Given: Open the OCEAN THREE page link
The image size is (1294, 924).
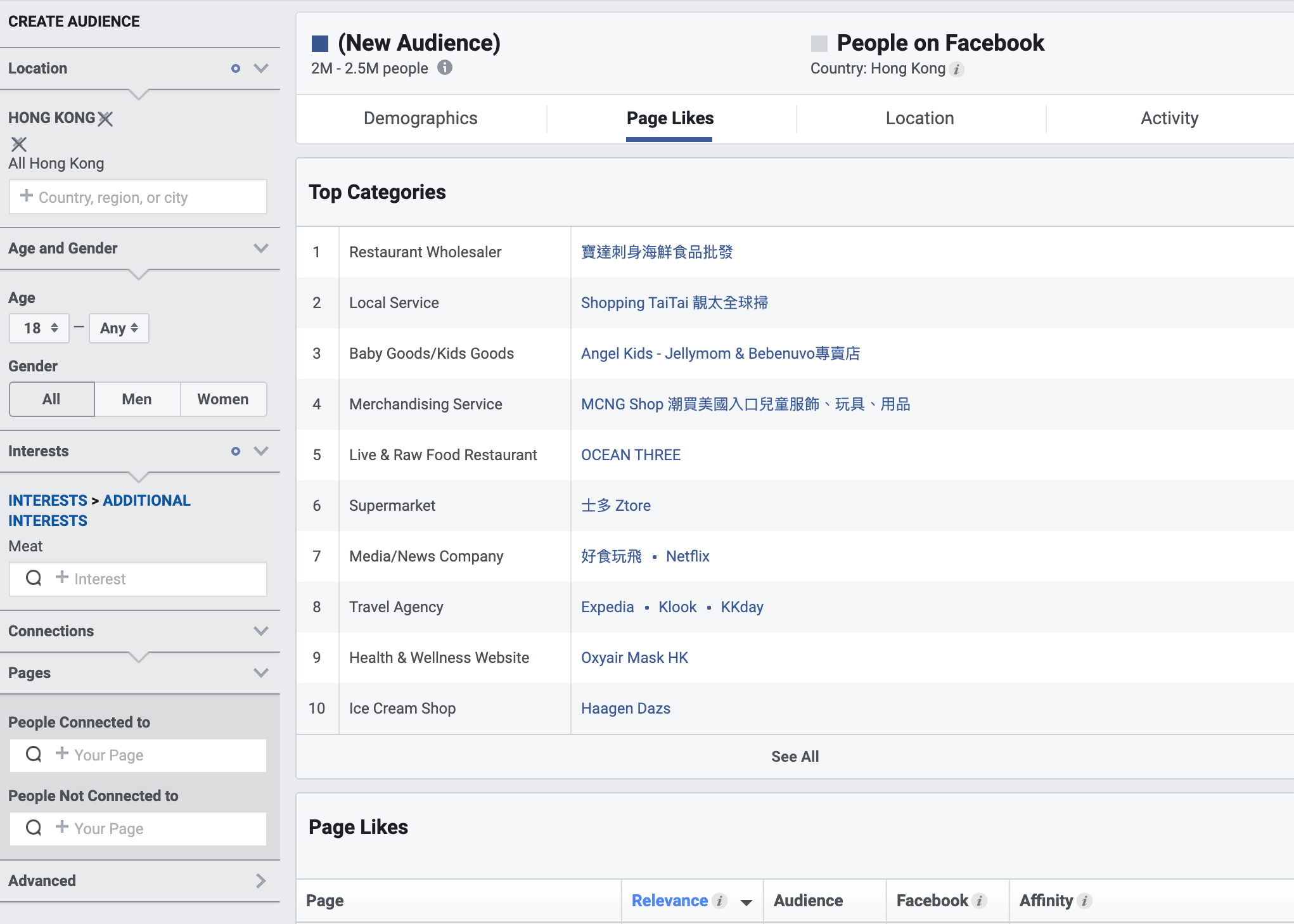Looking at the screenshot, I should click(x=631, y=455).
